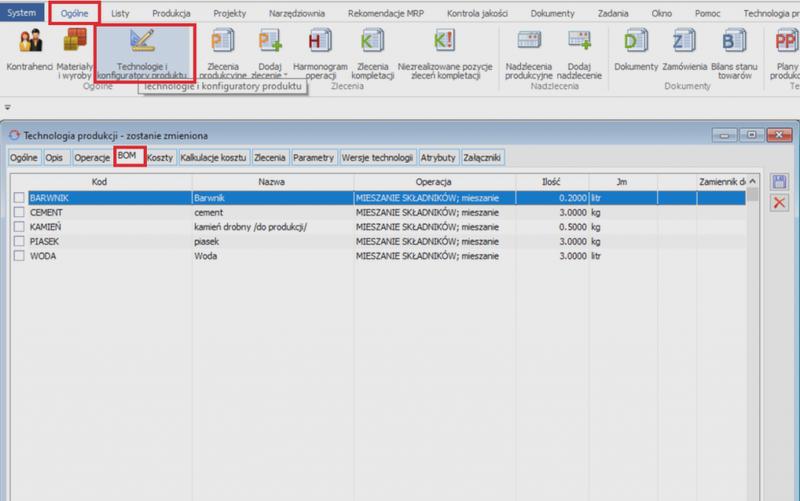Select the 'piasek' name cell
800x501 pixels.
(x=272, y=241)
